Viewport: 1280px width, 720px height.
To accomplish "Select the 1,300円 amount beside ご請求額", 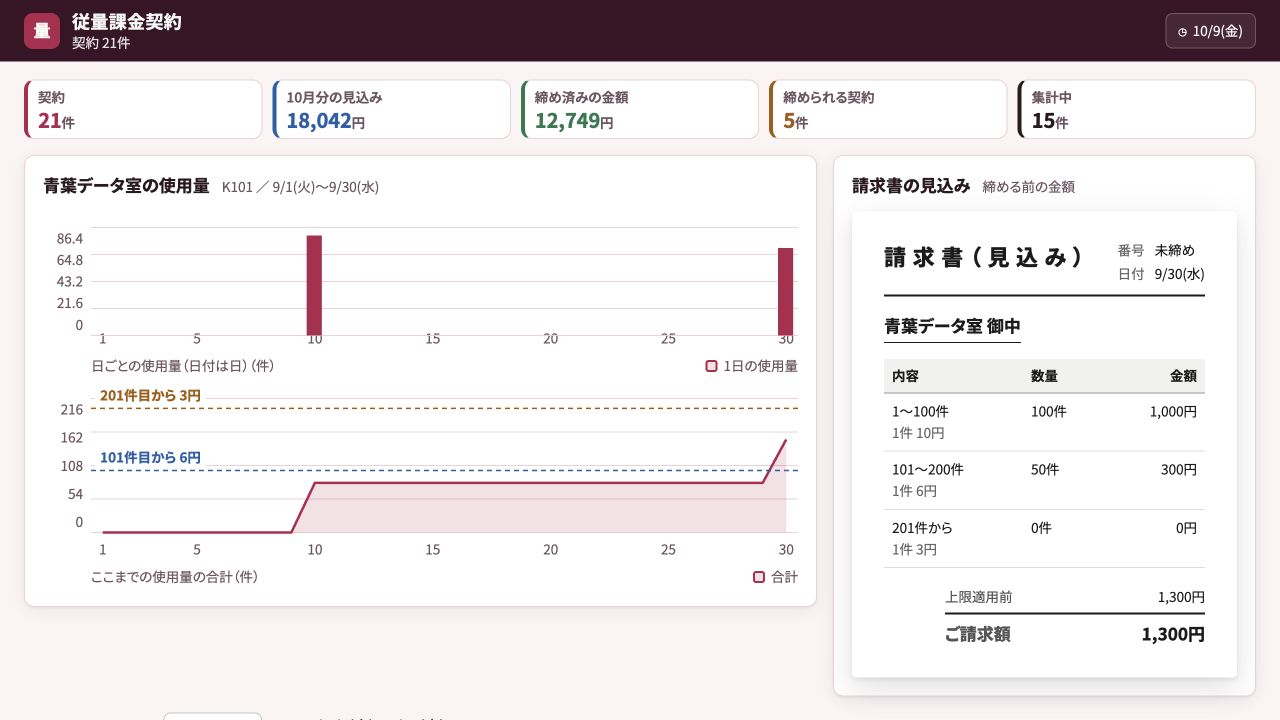I will [x=1173, y=634].
